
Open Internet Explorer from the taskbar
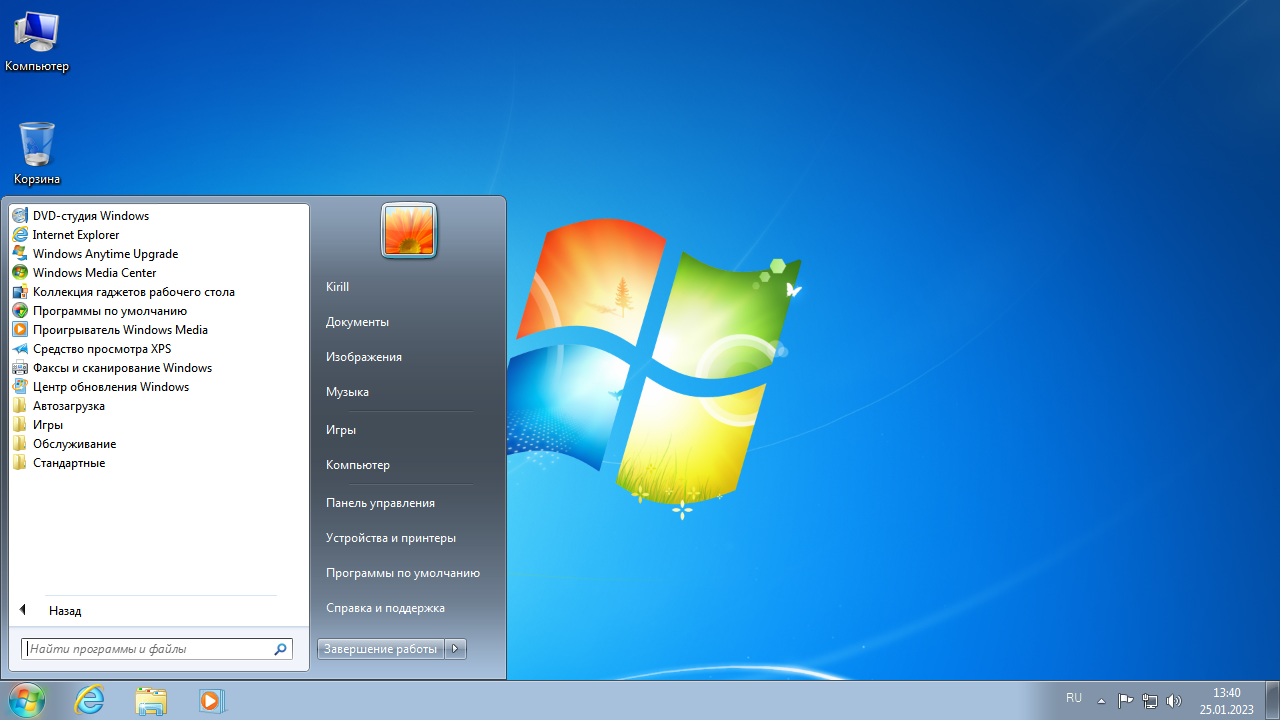pos(90,700)
